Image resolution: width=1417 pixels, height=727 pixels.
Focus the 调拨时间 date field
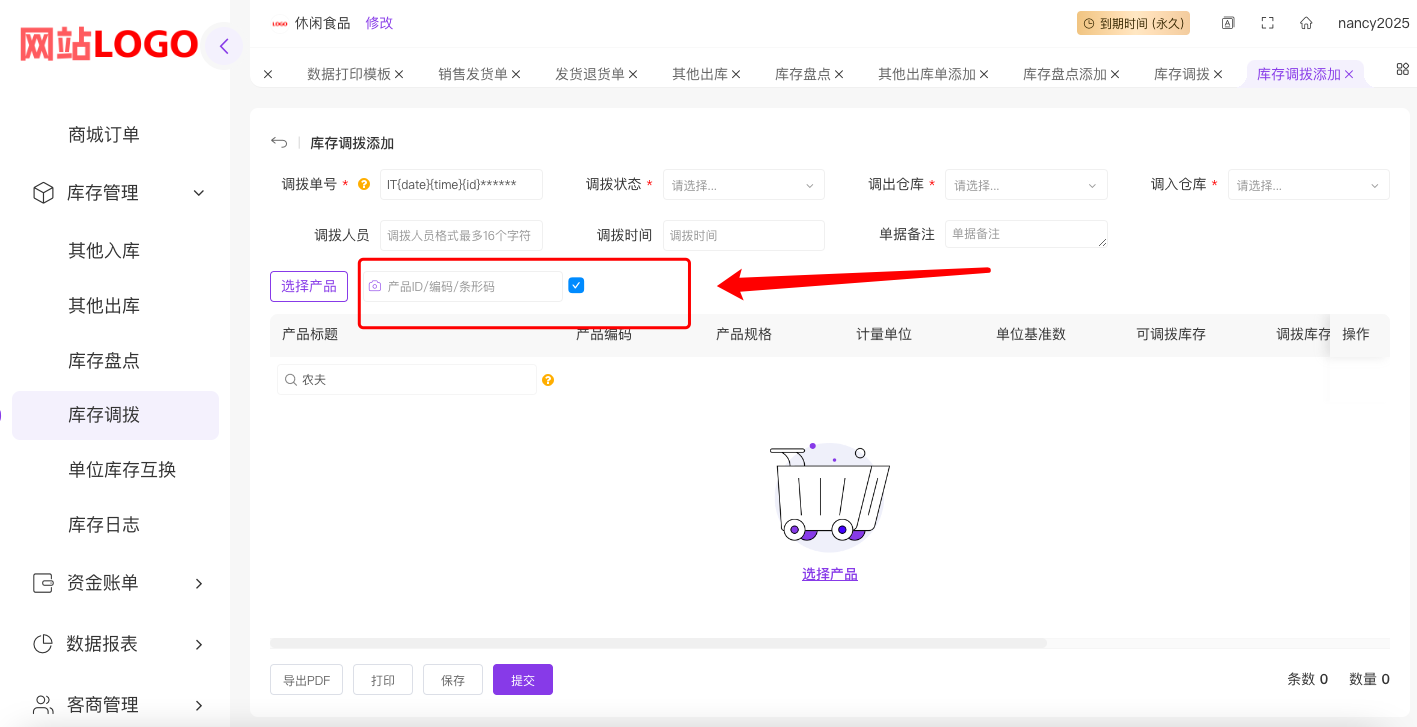pos(744,235)
